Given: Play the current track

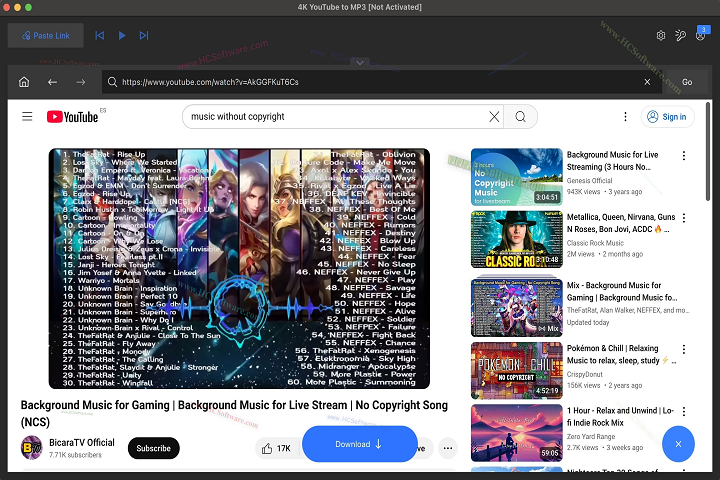Looking at the screenshot, I should pyautogui.click(x=122, y=35).
